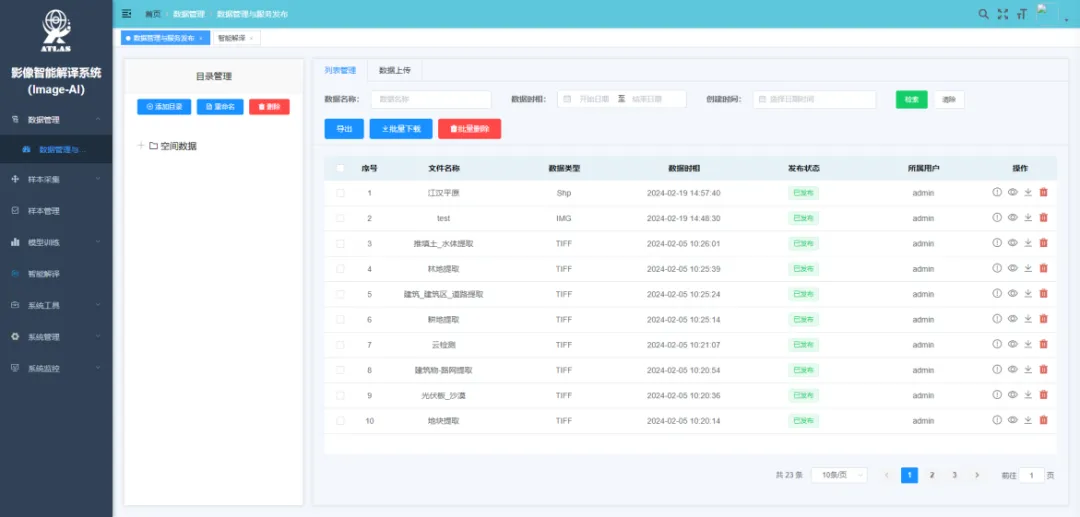Click the search magnifier icon in header
1080x517 pixels.
[983, 14]
